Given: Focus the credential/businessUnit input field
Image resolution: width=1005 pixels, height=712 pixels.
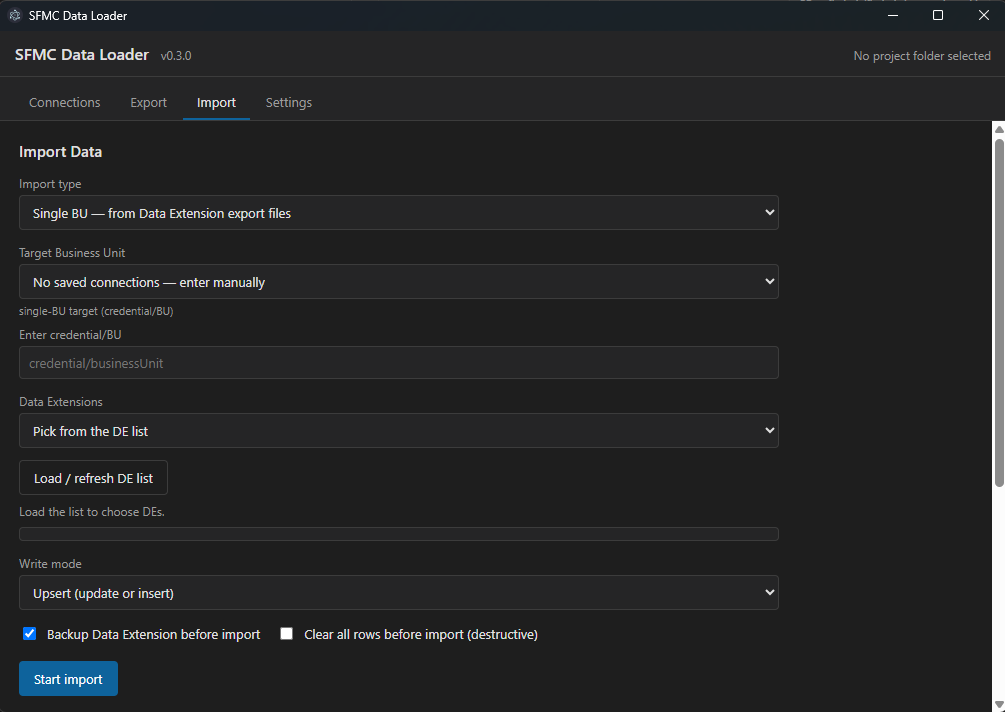Looking at the screenshot, I should [399, 363].
